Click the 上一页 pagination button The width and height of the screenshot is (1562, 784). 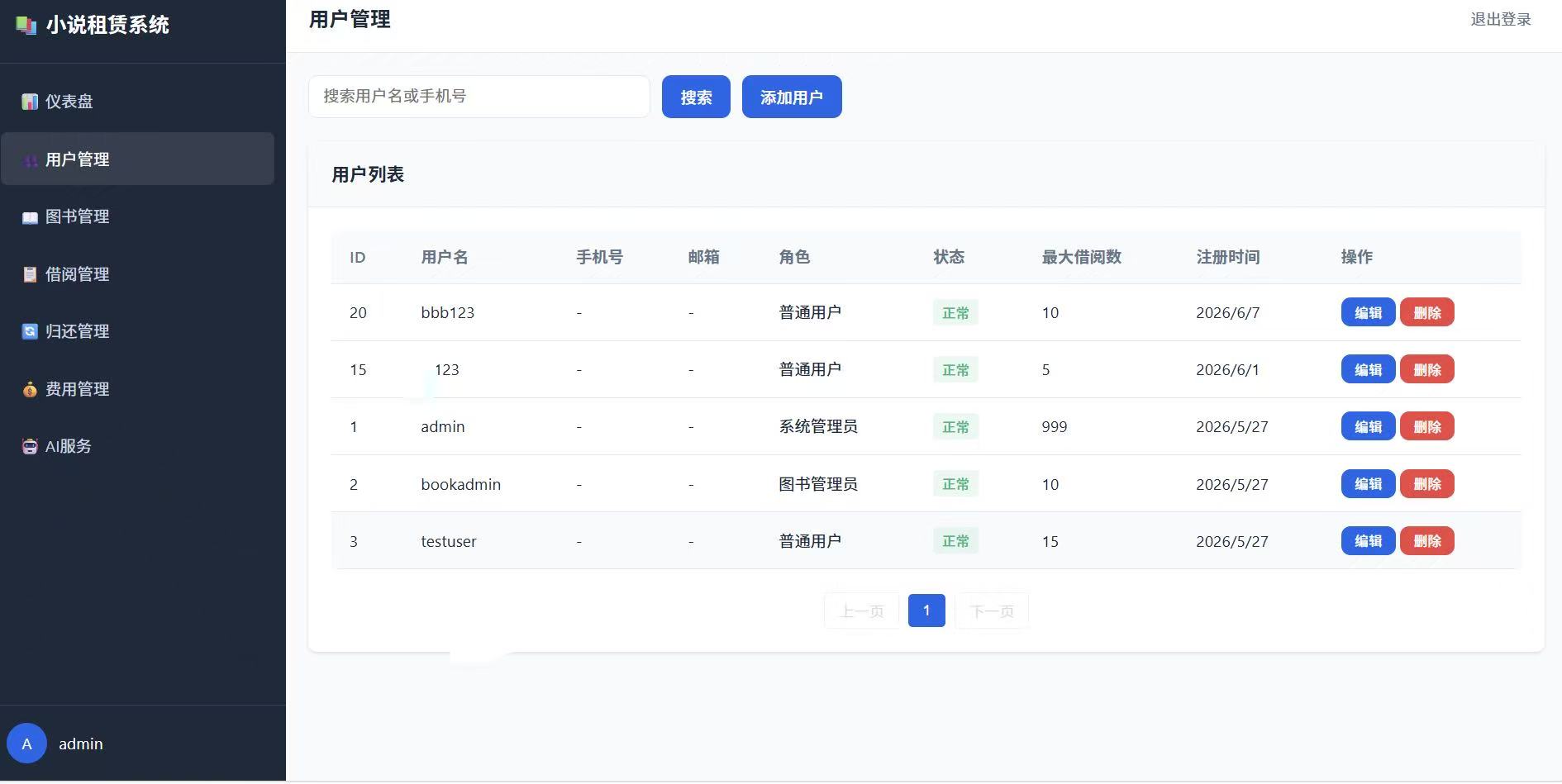[862, 611]
